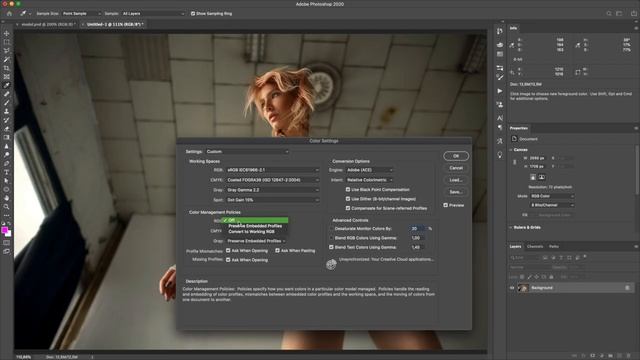Open RGB working space dropdown
The width and height of the screenshot is (640, 360).
point(273,170)
